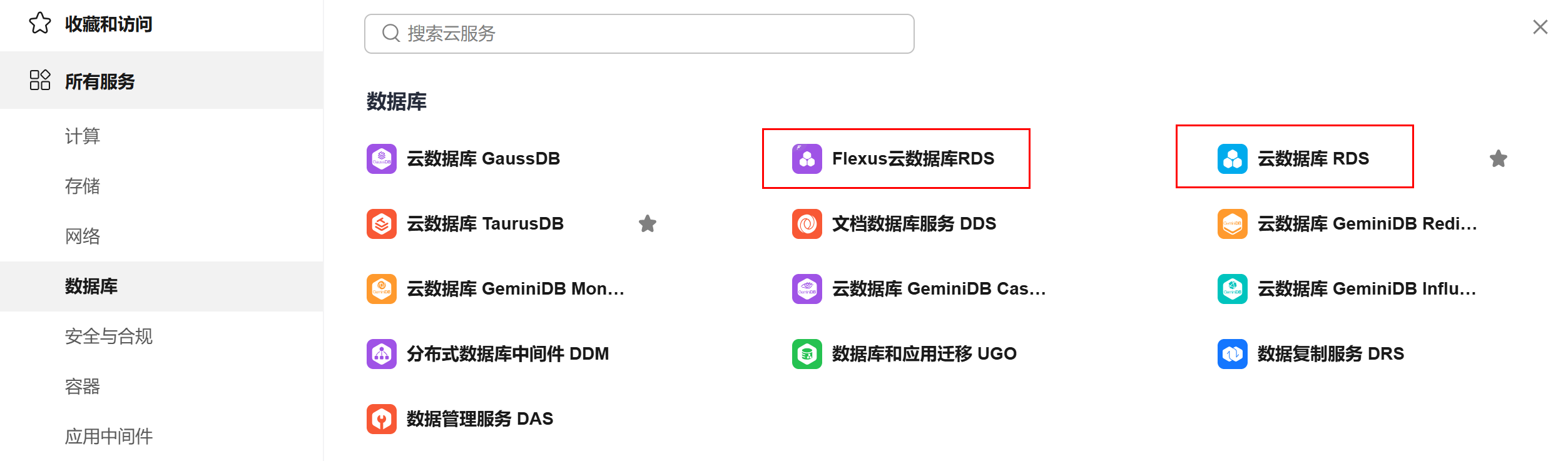The width and height of the screenshot is (1568, 461).
Task: Click the blue 云数据库 RDS icon
Action: [x=1232, y=159]
